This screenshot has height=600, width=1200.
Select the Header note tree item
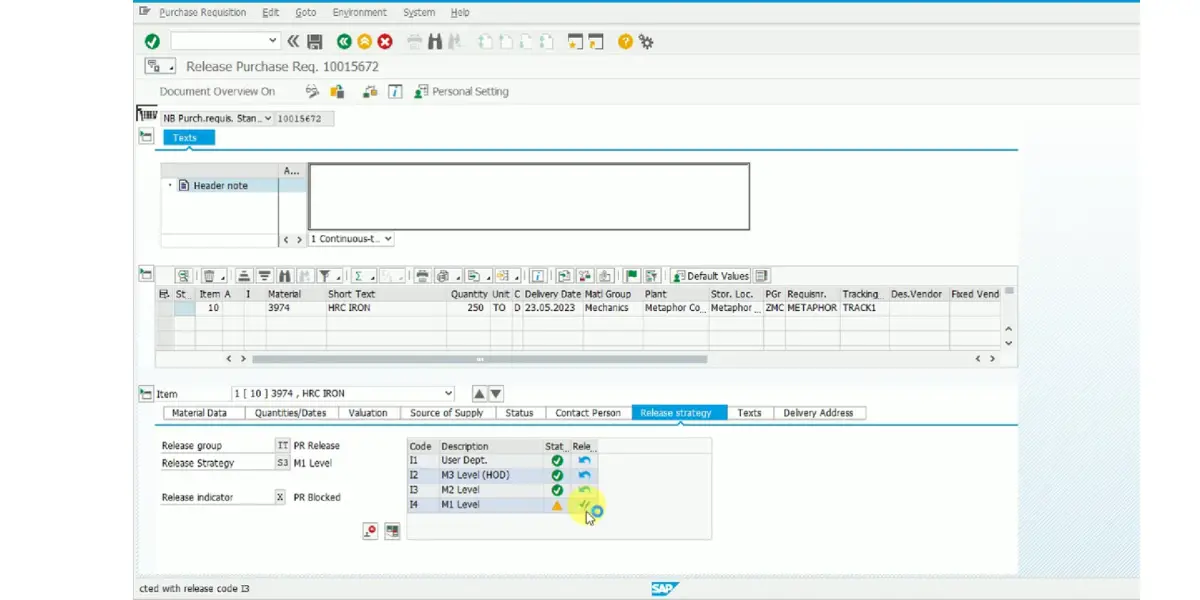click(221, 186)
